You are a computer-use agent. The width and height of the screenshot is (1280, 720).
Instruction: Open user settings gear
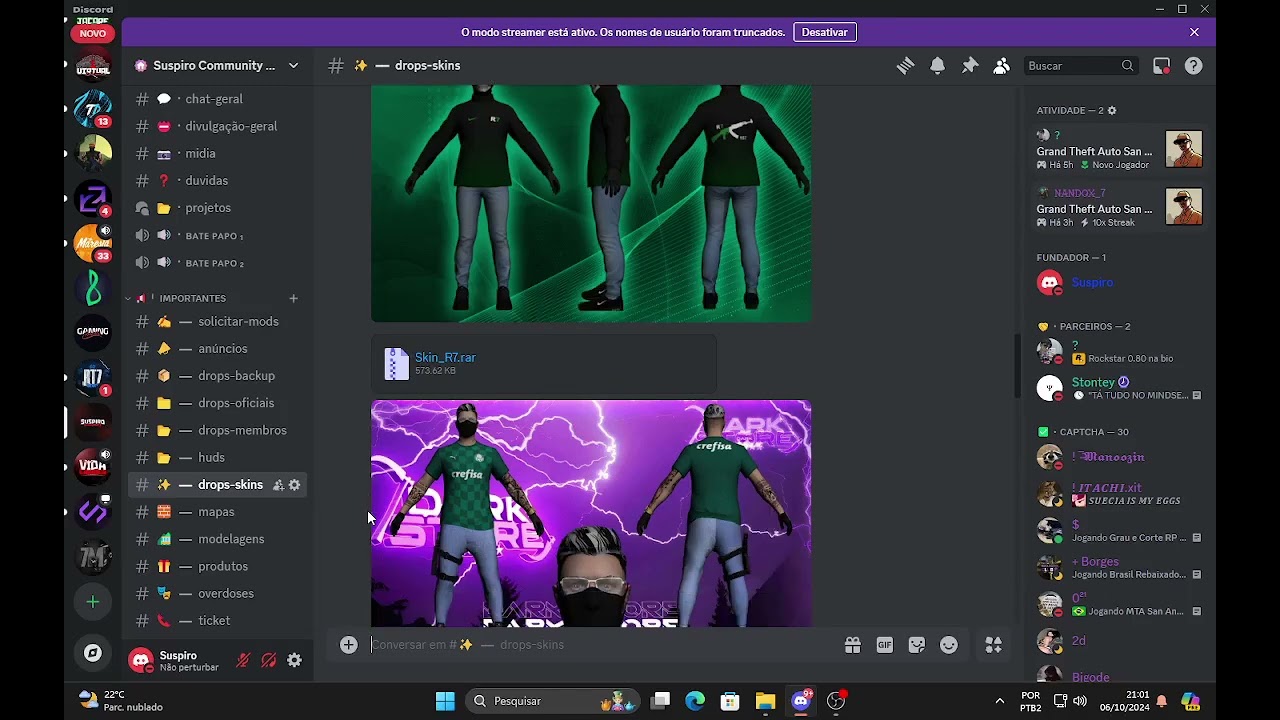point(294,660)
